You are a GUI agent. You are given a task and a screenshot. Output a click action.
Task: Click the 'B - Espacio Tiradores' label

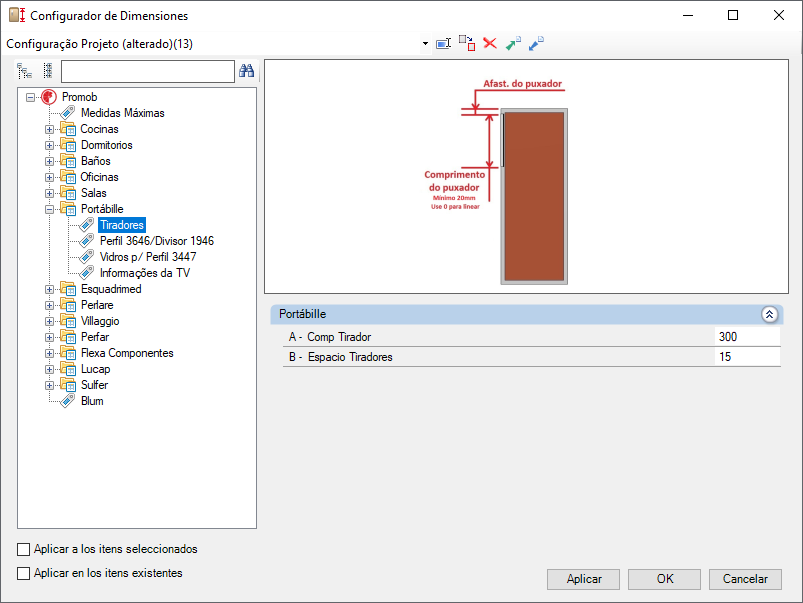coord(341,357)
